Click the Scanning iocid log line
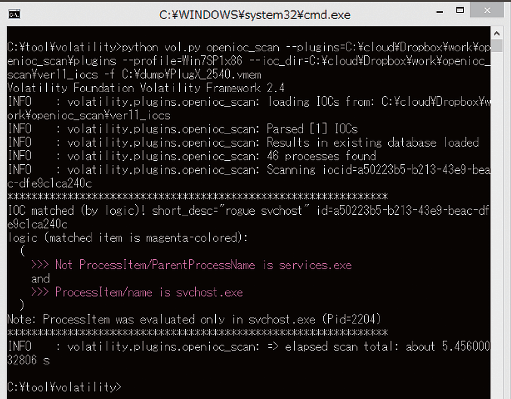 249,177
